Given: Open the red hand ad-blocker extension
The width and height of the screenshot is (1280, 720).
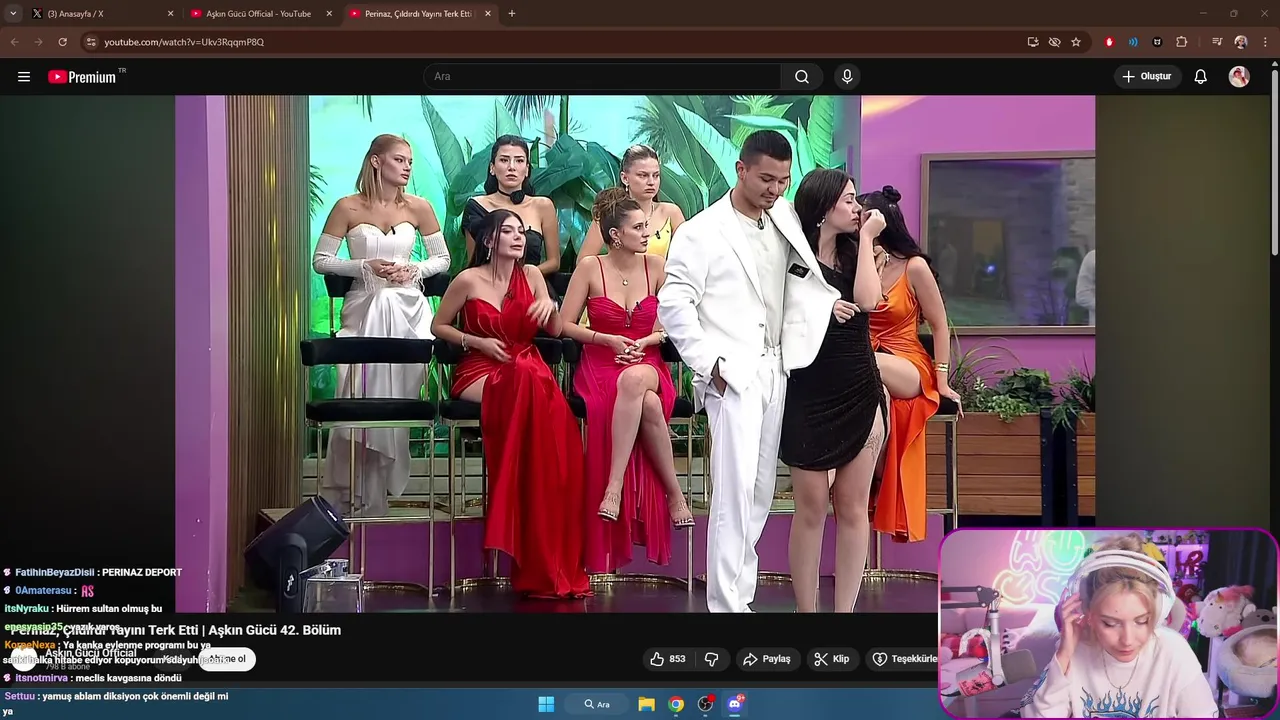Looking at the screenshot, I should point(1109,42).
